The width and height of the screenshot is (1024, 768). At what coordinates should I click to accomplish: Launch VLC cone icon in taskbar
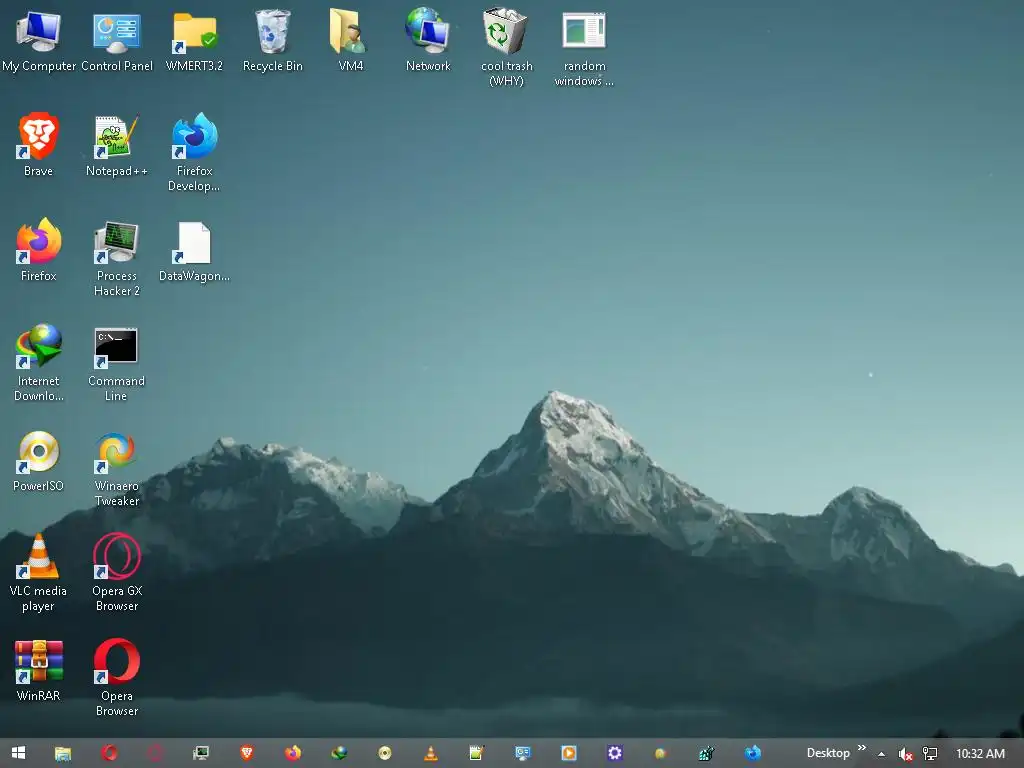point(431,753)
